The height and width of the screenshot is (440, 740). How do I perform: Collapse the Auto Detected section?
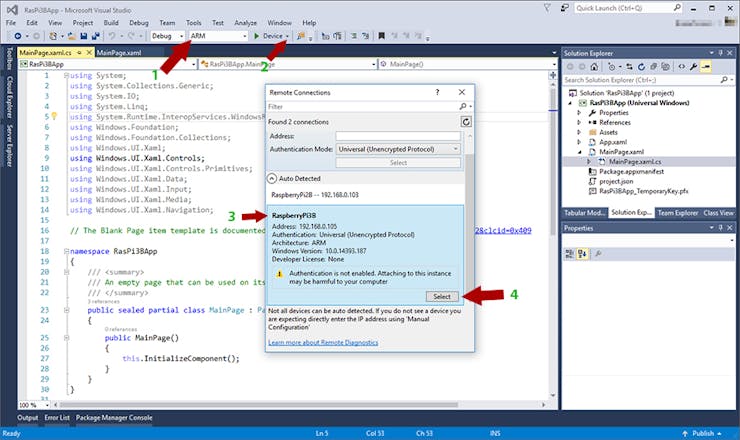pyautogui.click(x=272, y=178)
